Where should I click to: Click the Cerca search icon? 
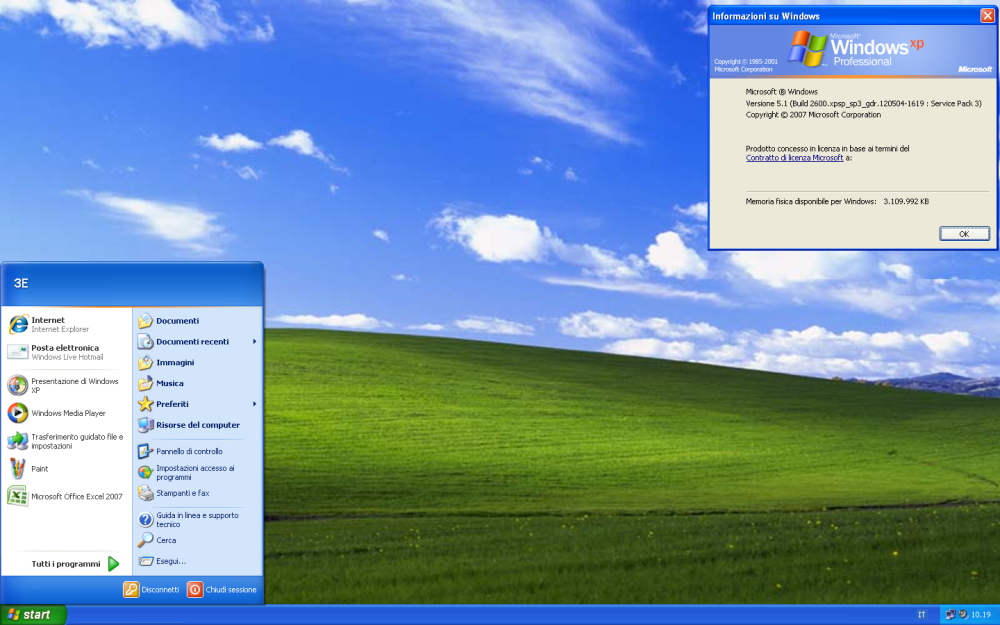(146, 540)
